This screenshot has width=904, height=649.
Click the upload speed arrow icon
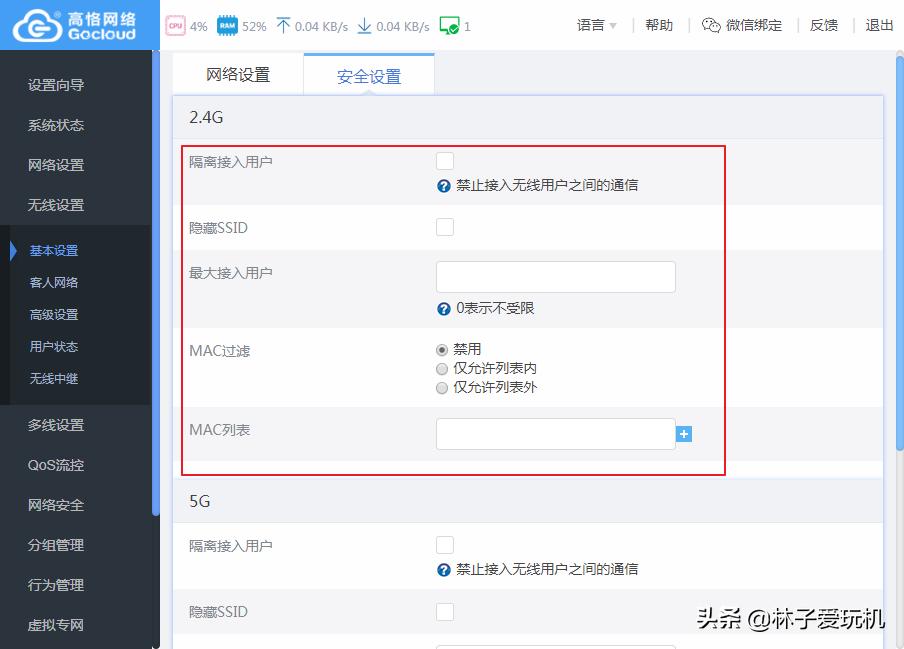(x=282, y=26)
